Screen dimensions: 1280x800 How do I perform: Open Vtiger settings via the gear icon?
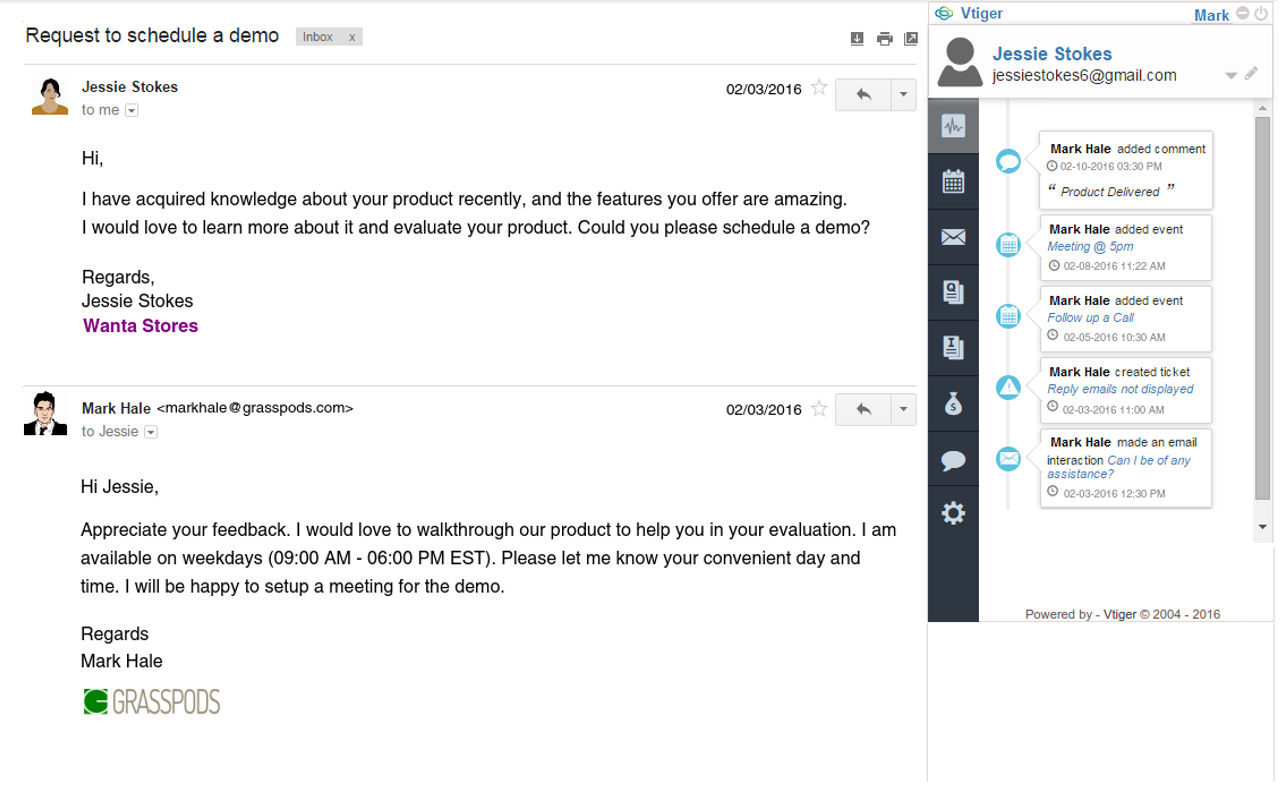(953, 511)
